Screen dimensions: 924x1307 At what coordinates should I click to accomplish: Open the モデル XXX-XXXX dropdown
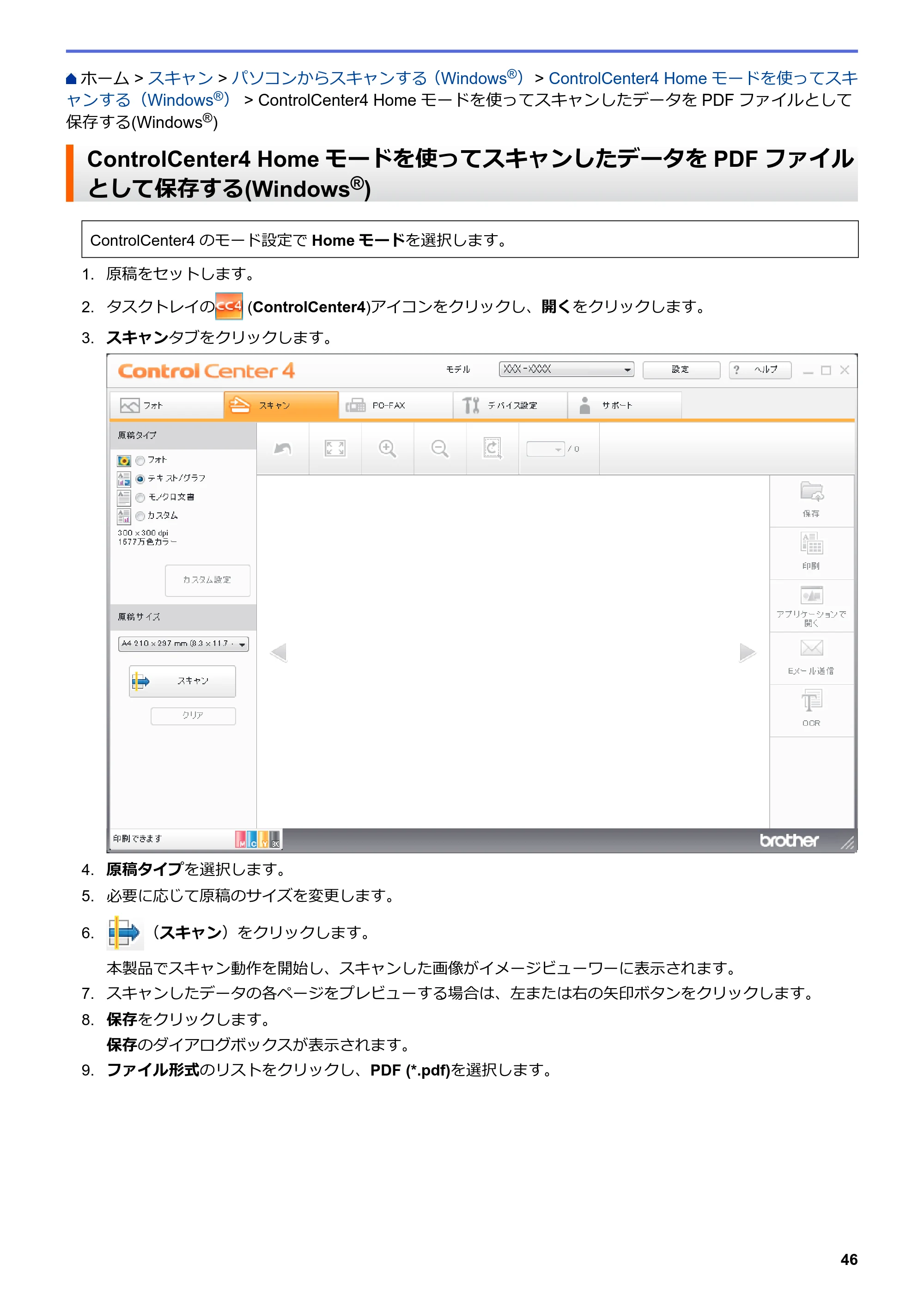coord(566,370)
